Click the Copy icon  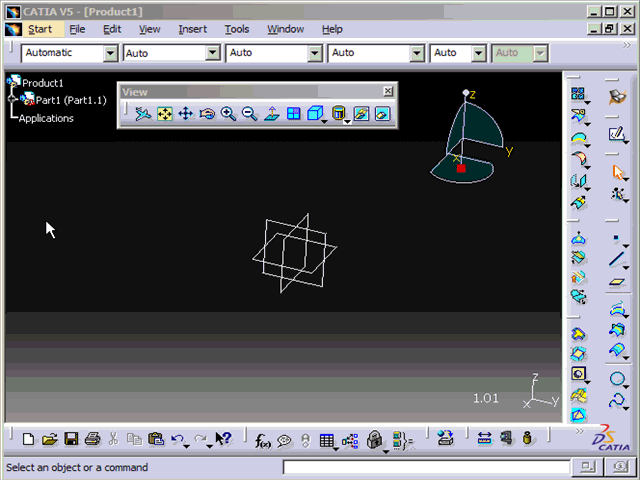click(134, 439)
